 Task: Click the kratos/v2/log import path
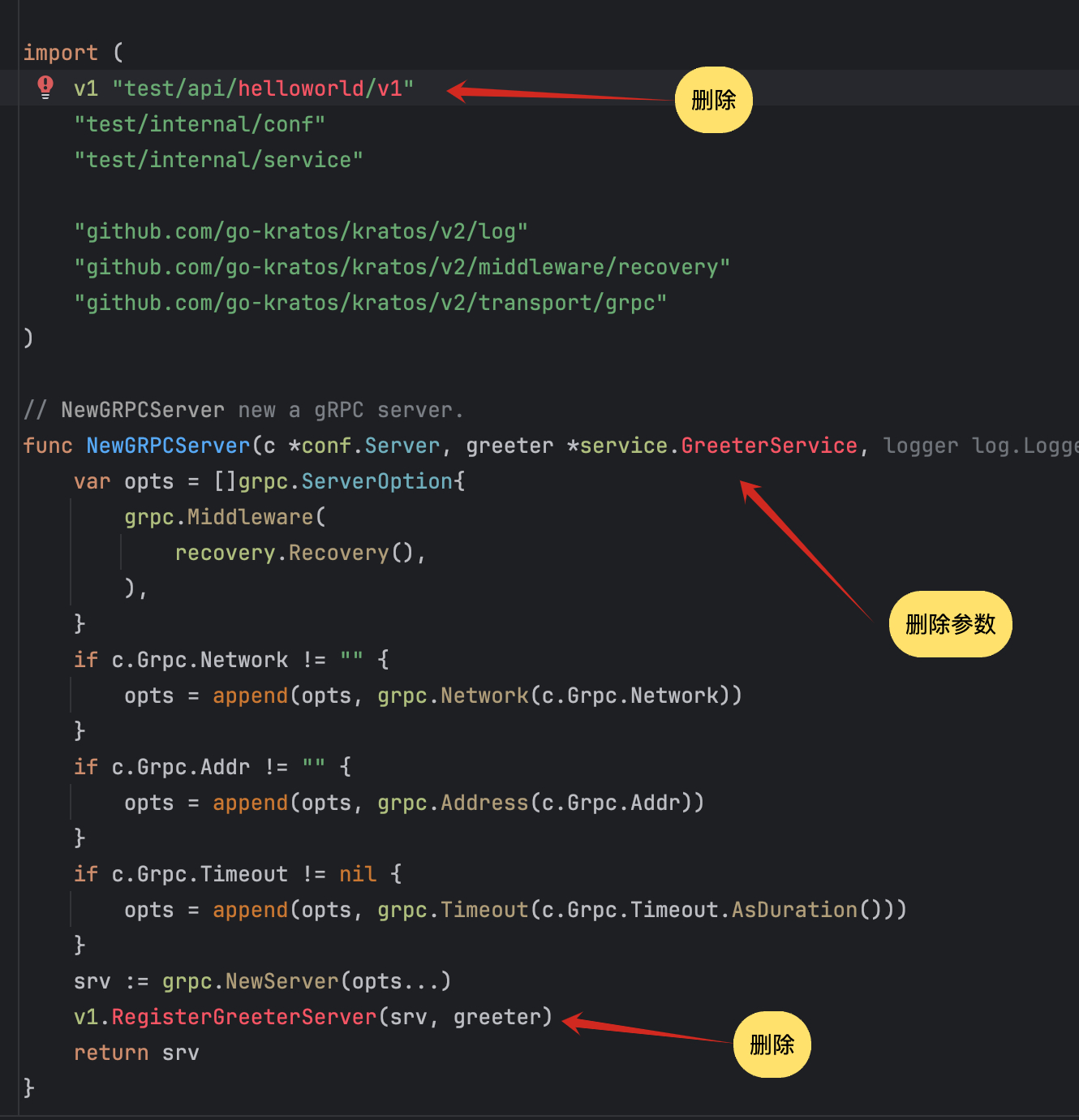coord(301,231)
